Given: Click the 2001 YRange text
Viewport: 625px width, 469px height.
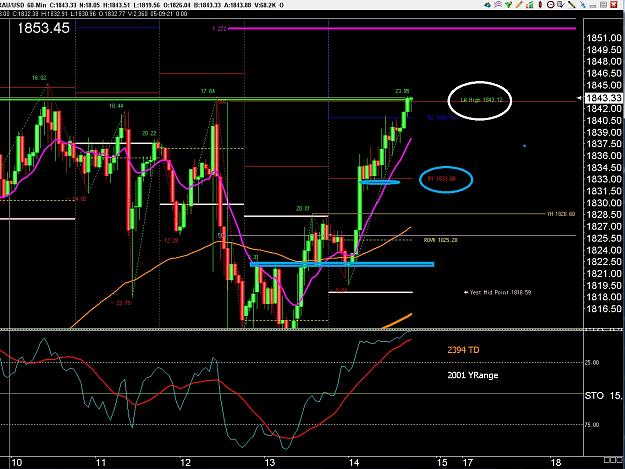Looking at the screenshot, I should coord(473,375).
